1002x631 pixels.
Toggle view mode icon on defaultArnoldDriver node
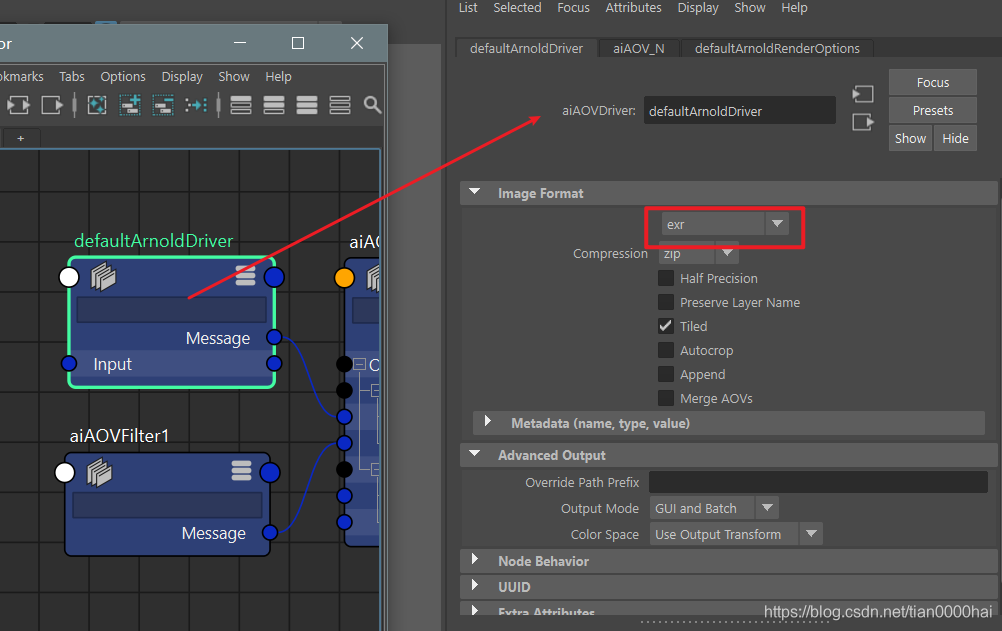pyautogui.click(x=245, y=276)
